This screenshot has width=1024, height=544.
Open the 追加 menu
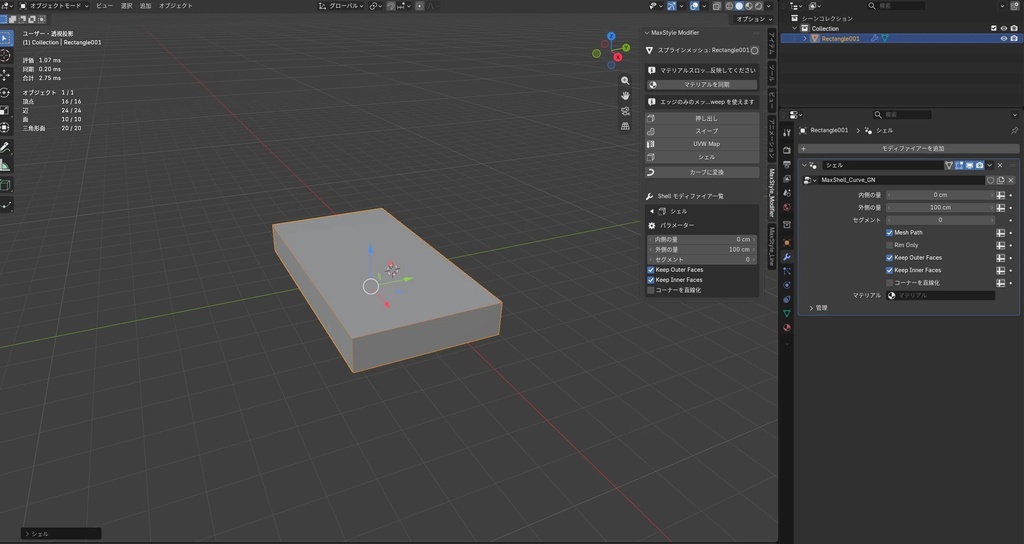(146, 6)
